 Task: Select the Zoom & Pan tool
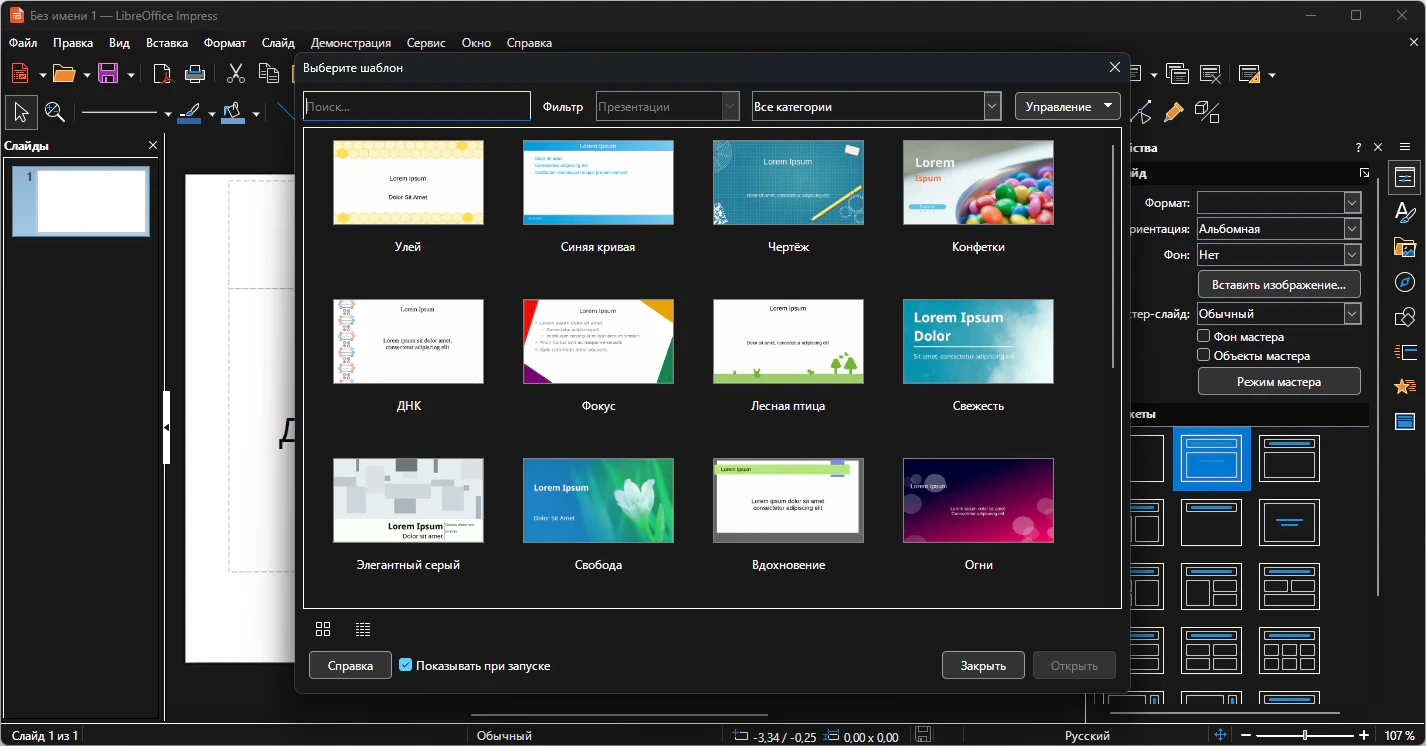(x=55, y=113)
